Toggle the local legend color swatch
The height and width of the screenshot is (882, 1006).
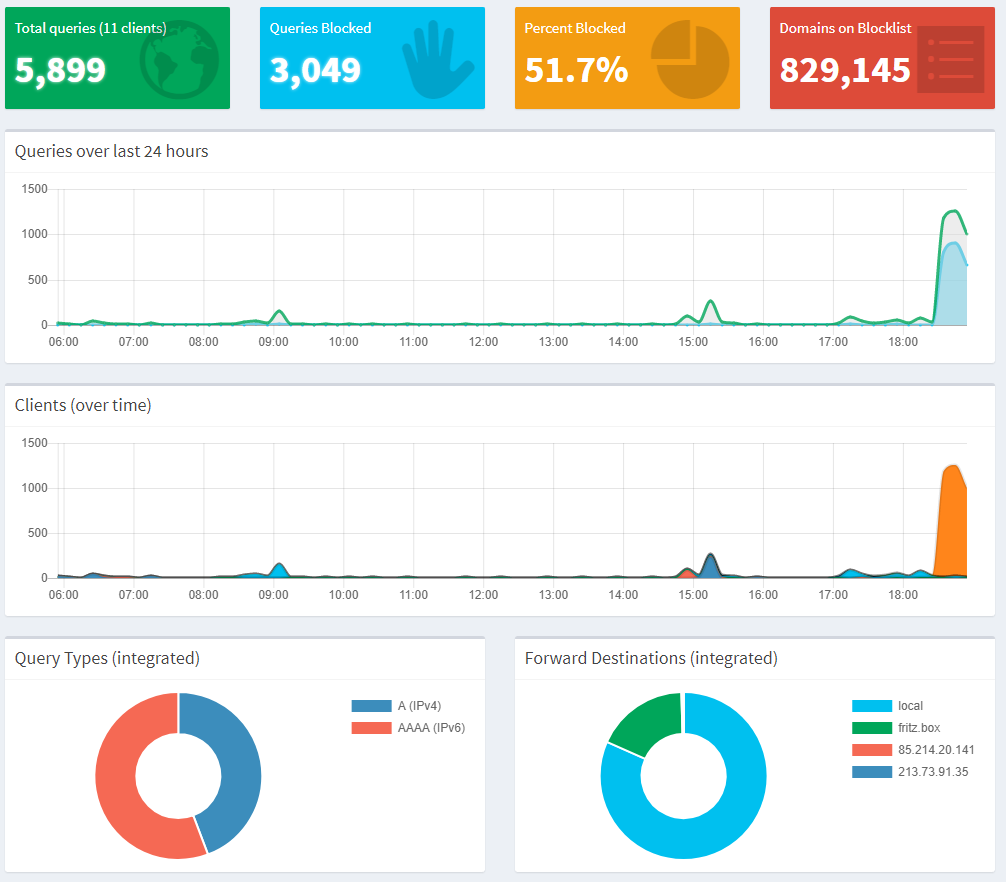[x=872, y=706]
